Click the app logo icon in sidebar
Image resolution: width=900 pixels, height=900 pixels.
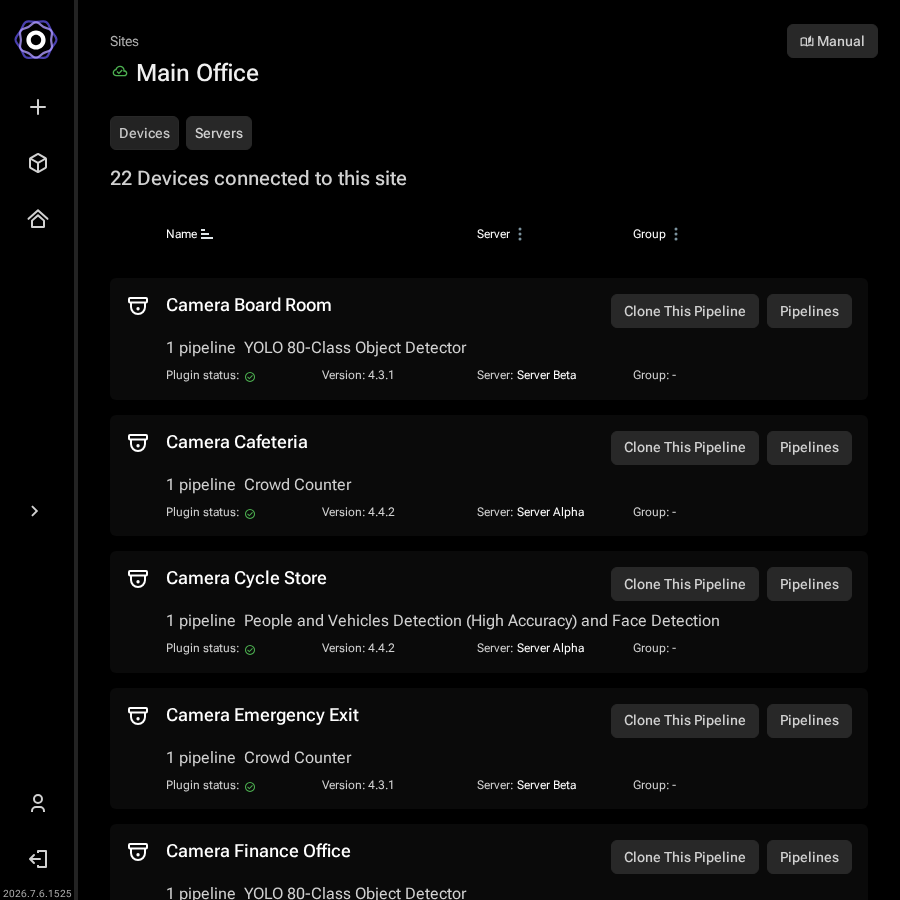(36, 40)
